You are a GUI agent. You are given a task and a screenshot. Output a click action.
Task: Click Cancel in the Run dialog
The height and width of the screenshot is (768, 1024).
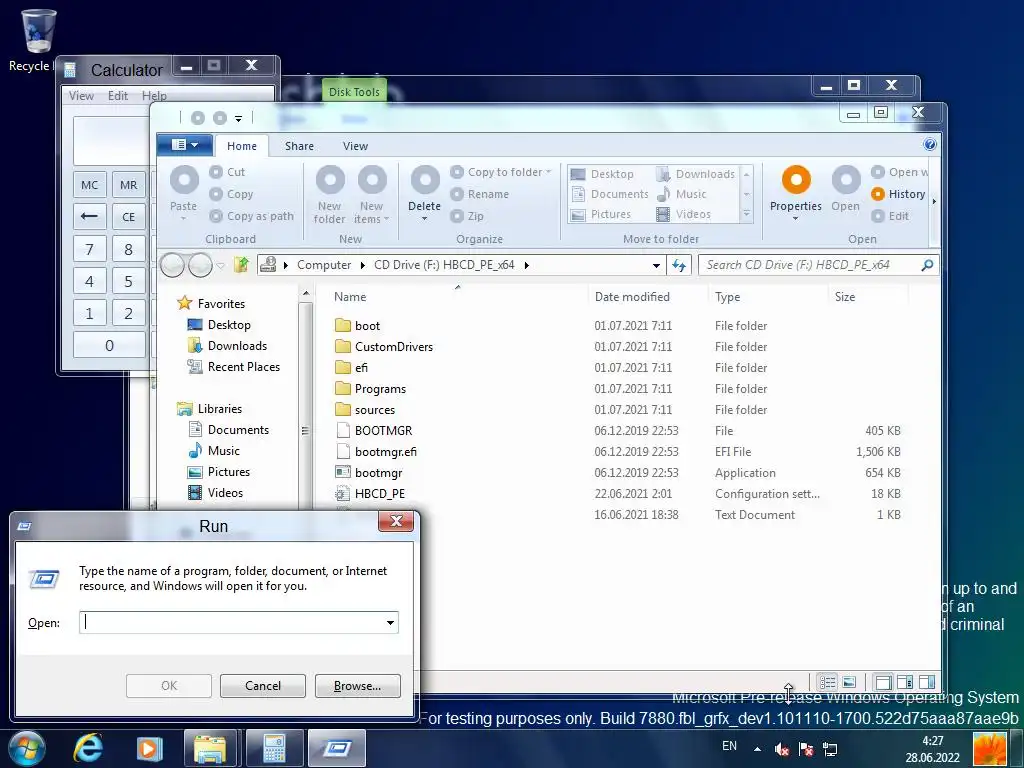[263, 686]
